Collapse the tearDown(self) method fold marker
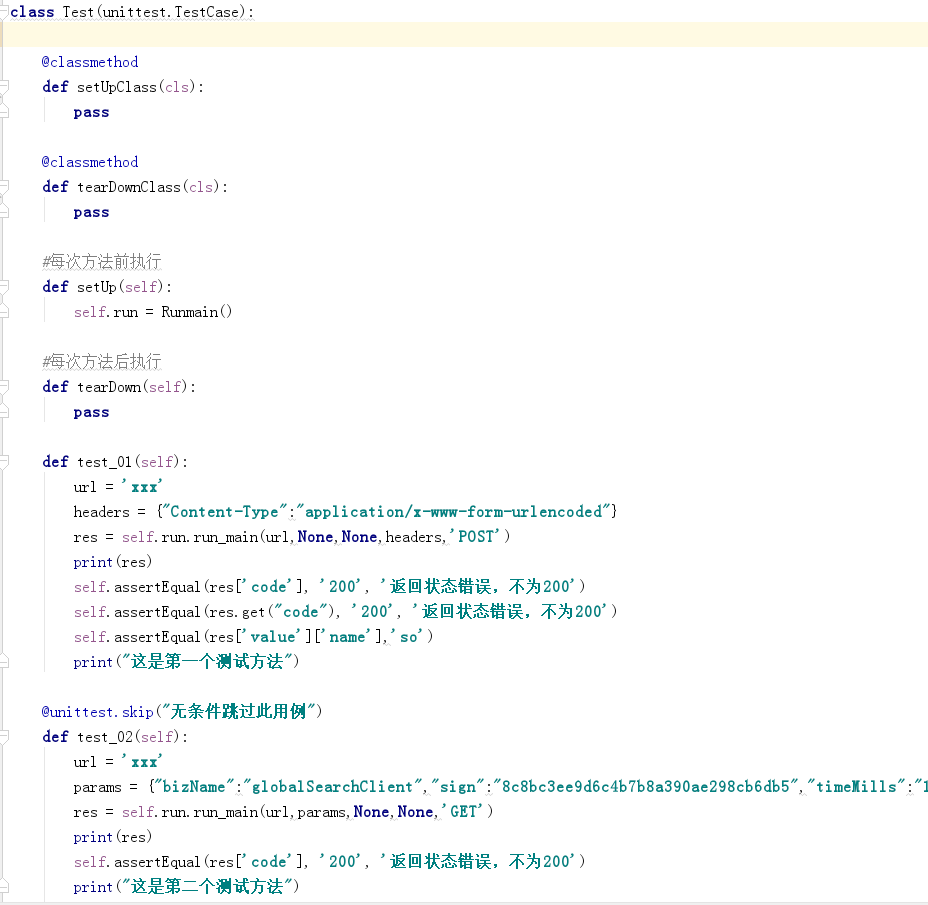The width and height of the screenshot is (928, 905). click(4, 387)
